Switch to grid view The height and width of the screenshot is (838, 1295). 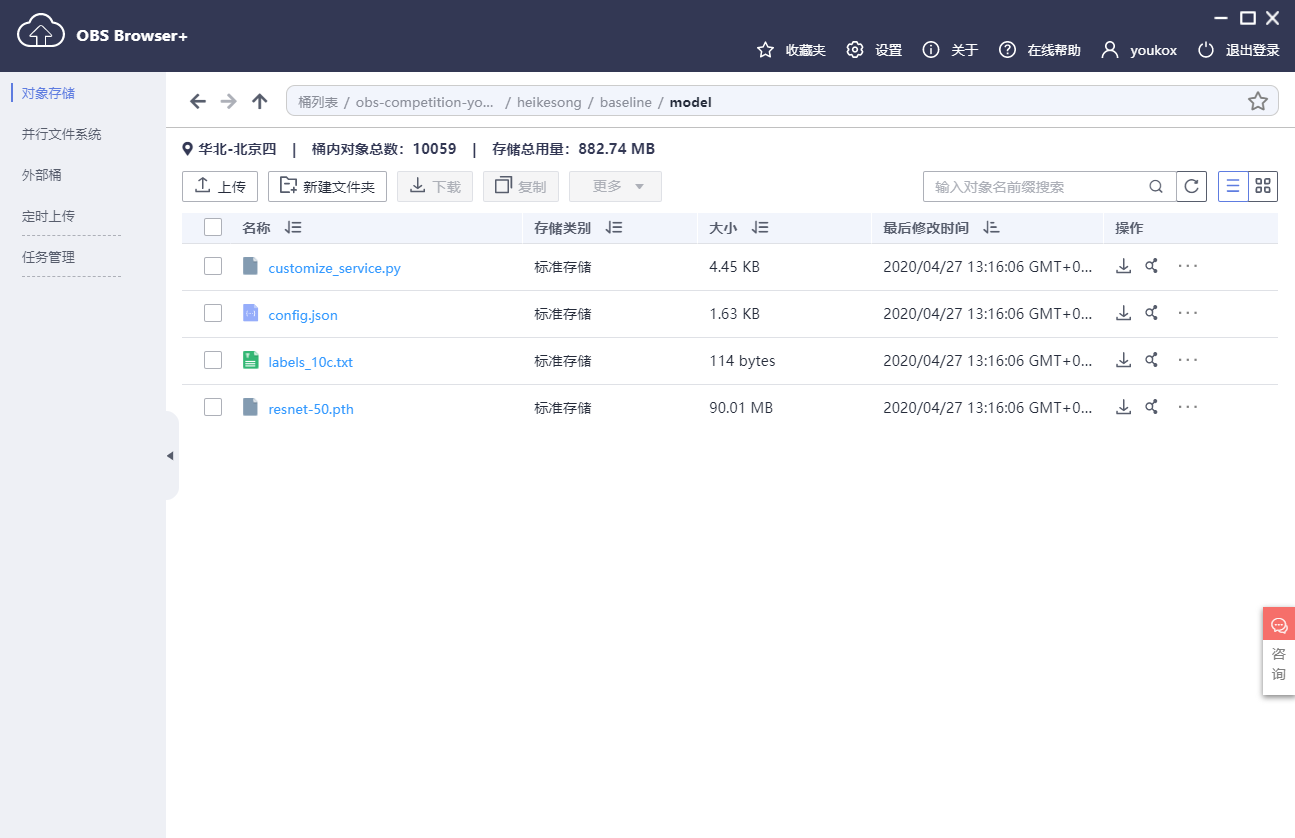pos(1263,186)
